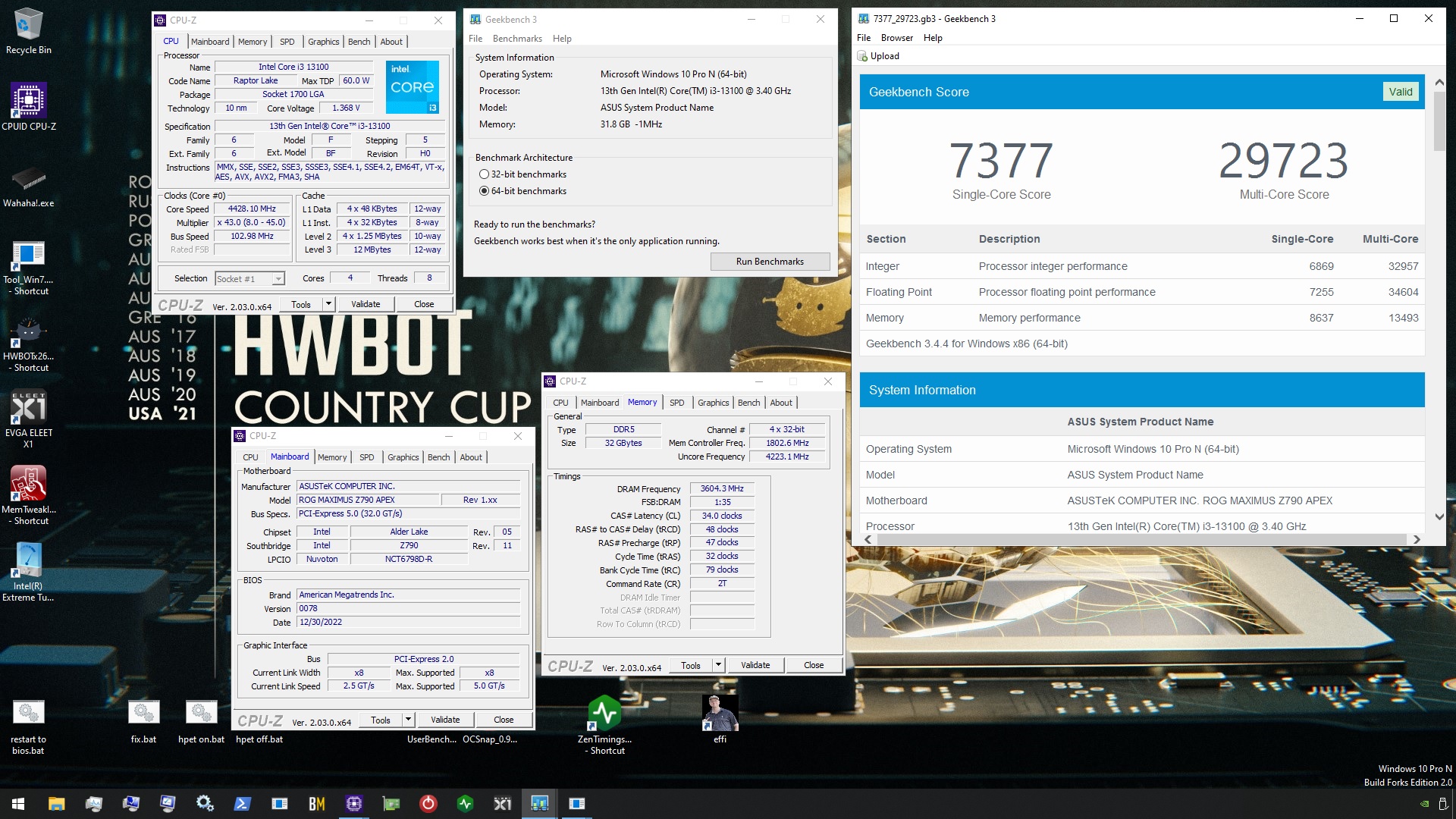Image resolution: width=1456 pixels, height=819 pixels.
Task: Open the green pulse ZenTimings taskbar icon
Action: (x=465, y=804)
